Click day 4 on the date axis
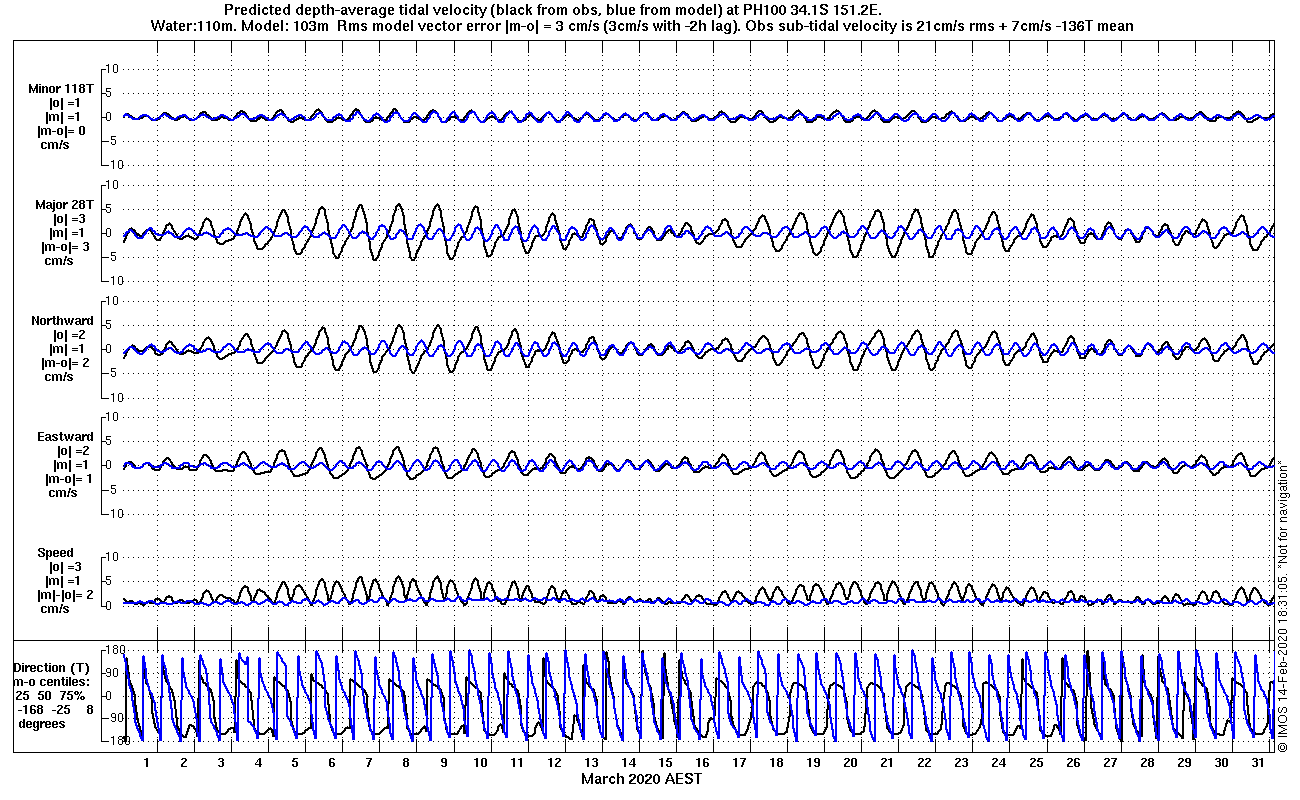Viewport: 1300px width, 800px height. coord(257,762)
